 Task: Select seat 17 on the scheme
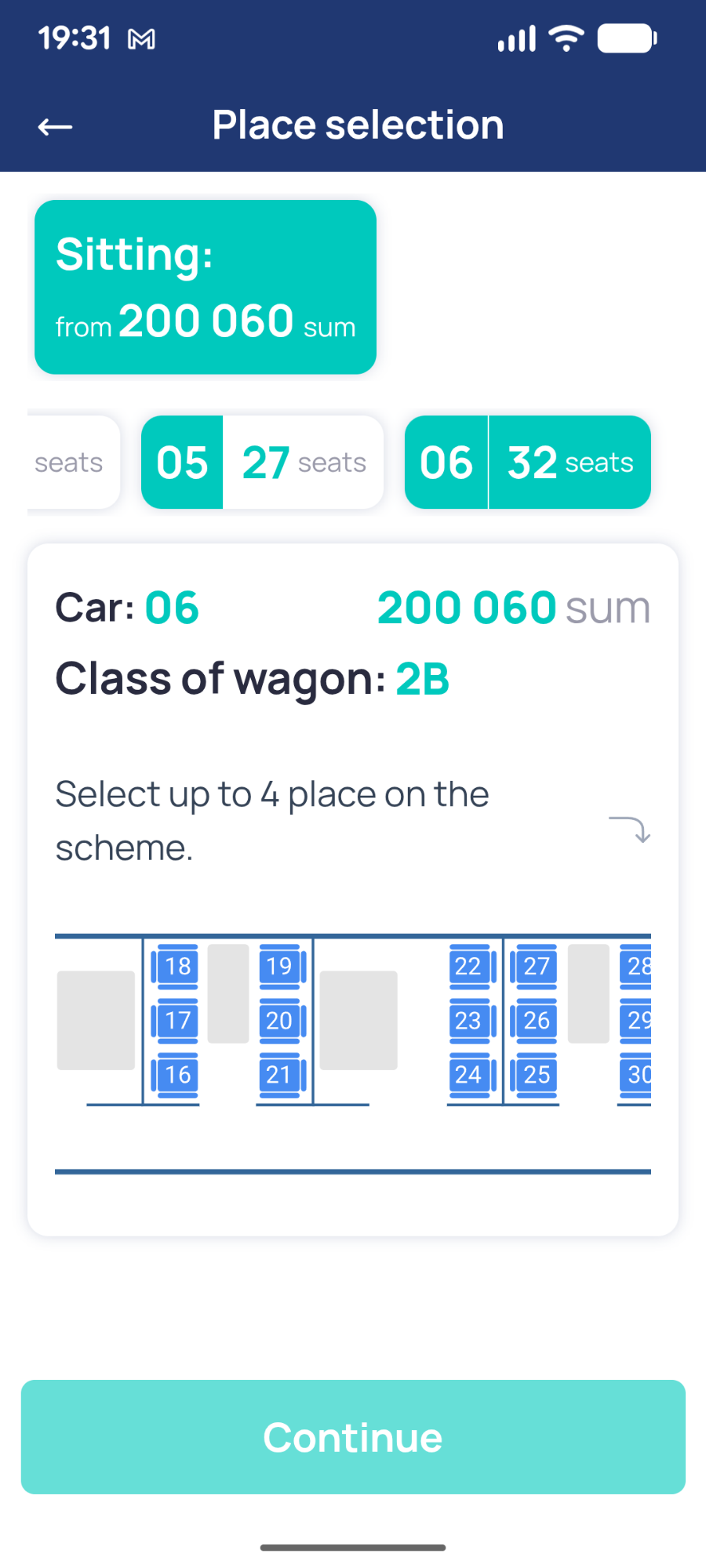[177, 1020]
